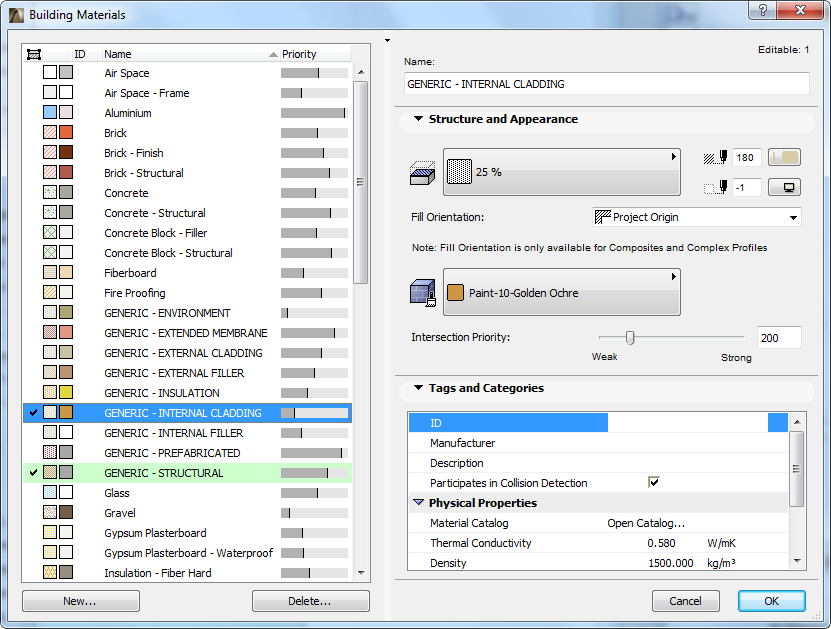Click the Brick - Finish surface swatch
The height and width of the screenshot is (629, 831).
click(x=66, y=153)
